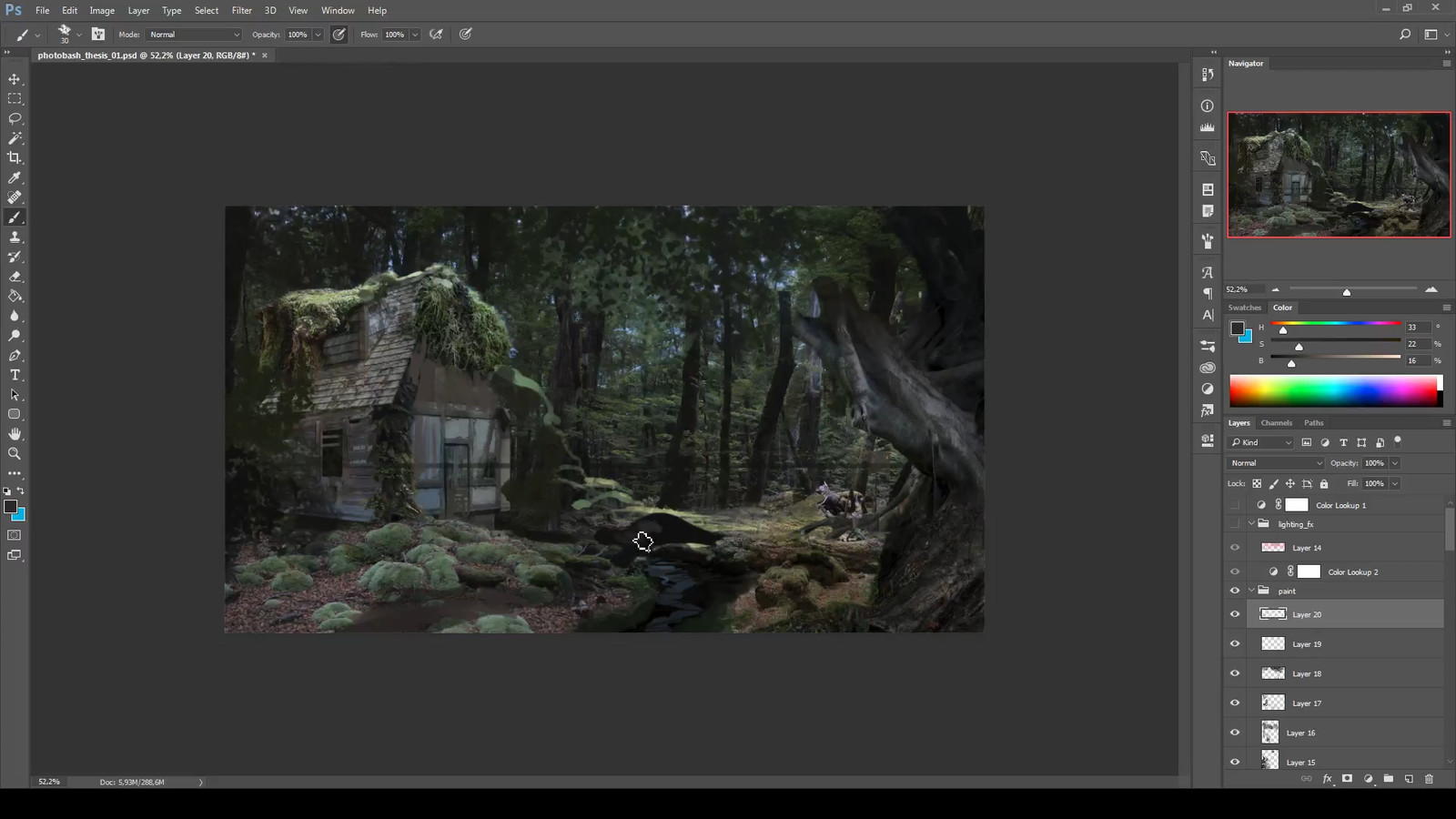Screen dimensions: 1456x819
Task: Select the Healing Brush tool
Action: click(15, 197)
